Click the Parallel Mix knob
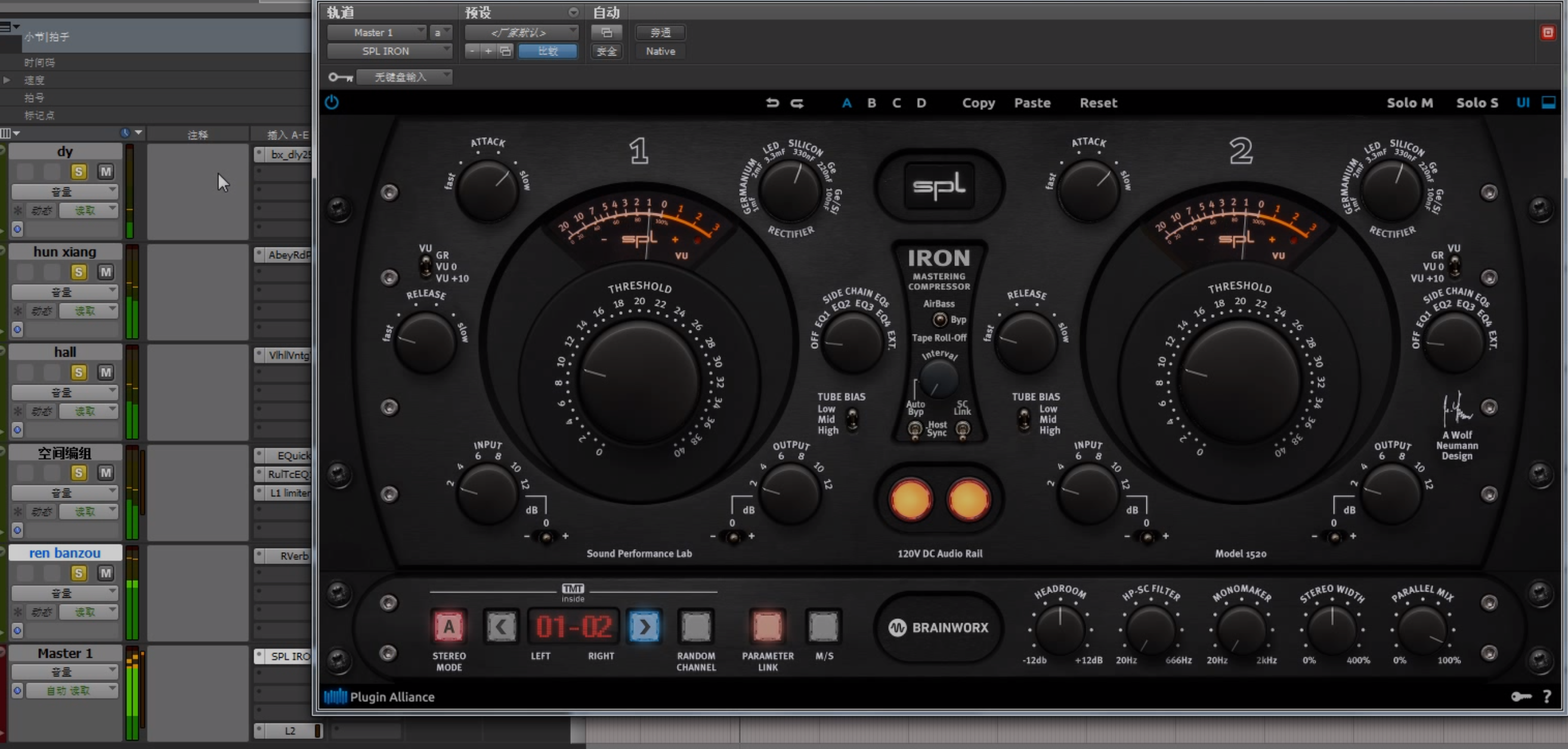 pos(1422,629)
